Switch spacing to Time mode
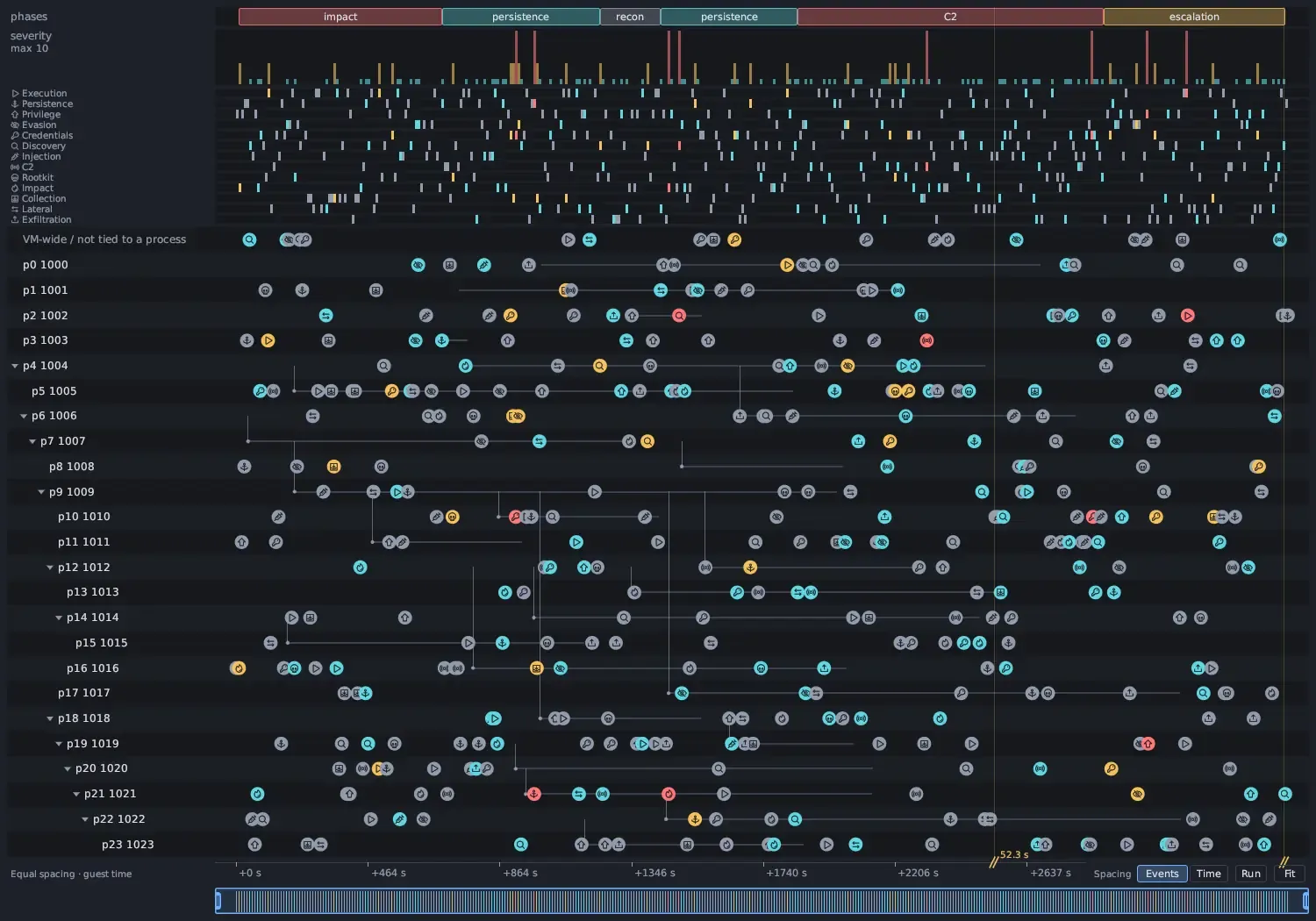 (1208, 874)
